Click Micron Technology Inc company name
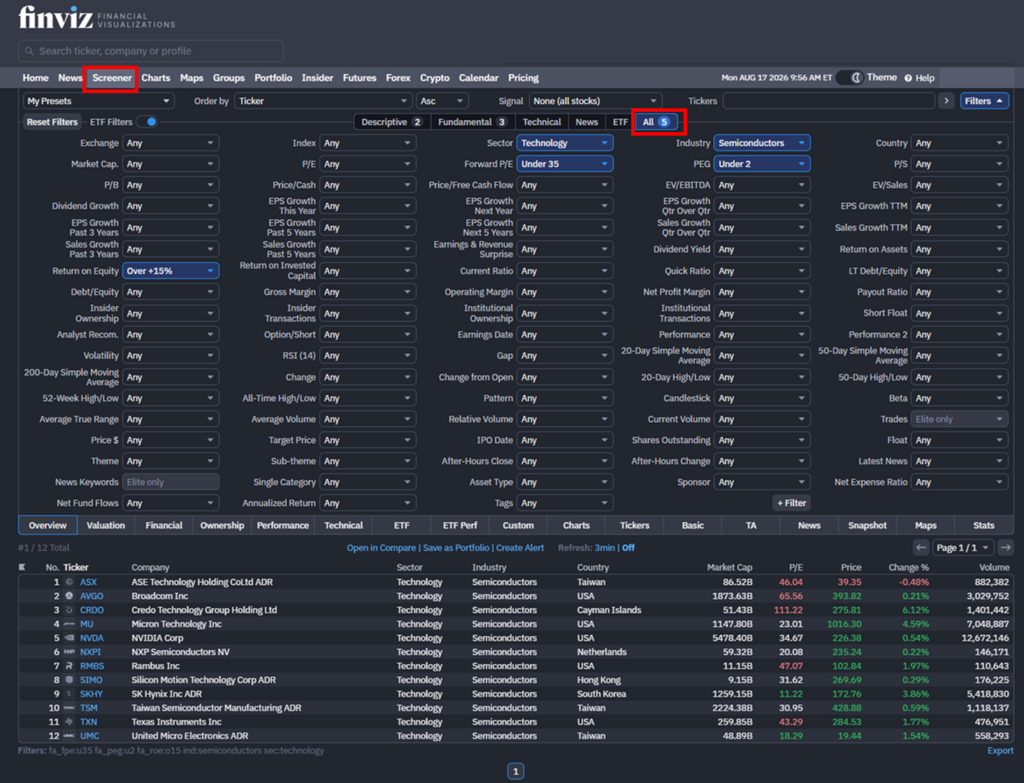The height and width of the screenshot is (783, 1024). (x=176, y=624)
